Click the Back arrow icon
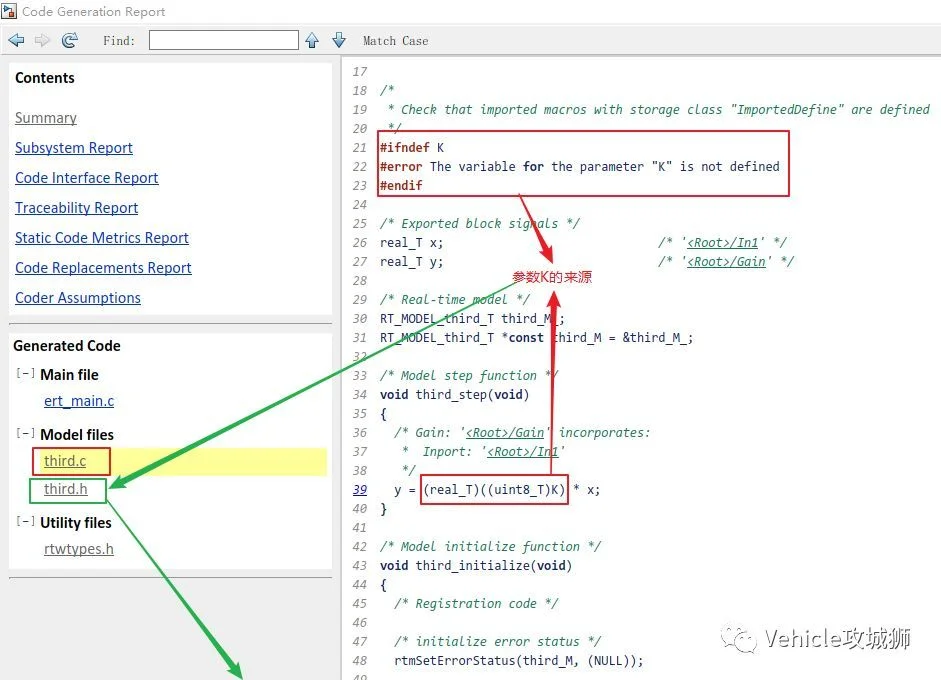941x680 pixels. click(x=16, y=40)
